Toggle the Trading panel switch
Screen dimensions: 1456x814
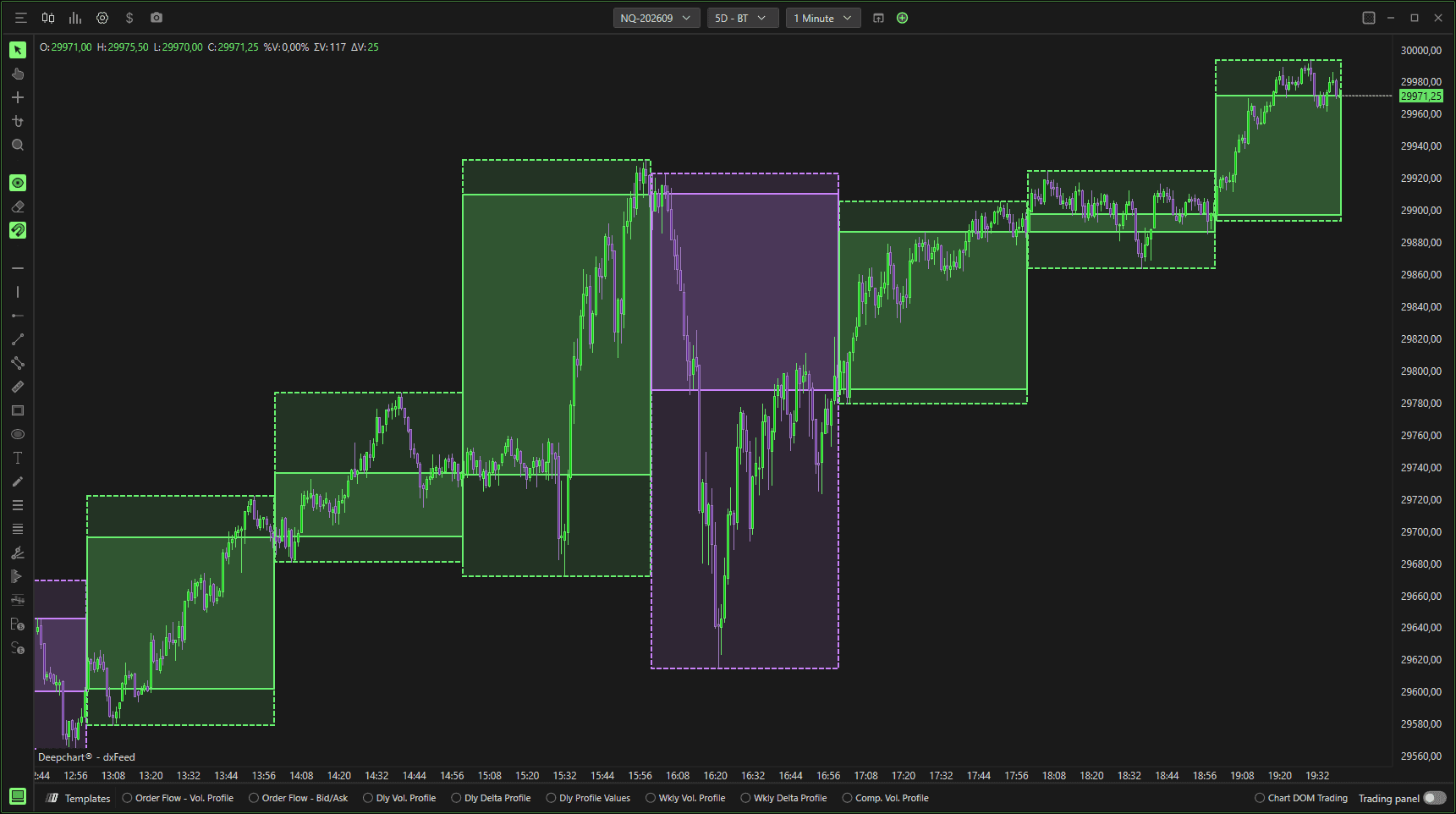click(1435, 798)
